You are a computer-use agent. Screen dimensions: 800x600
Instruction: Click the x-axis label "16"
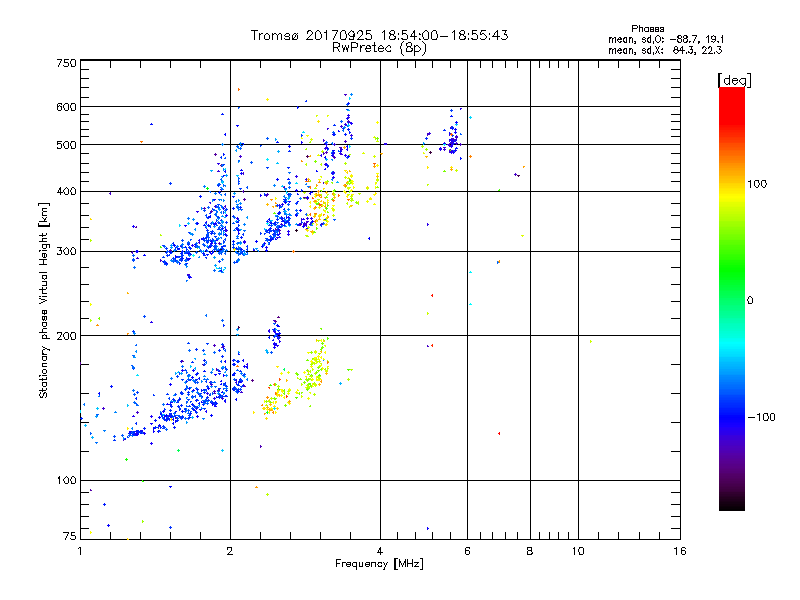pos(680,551)
